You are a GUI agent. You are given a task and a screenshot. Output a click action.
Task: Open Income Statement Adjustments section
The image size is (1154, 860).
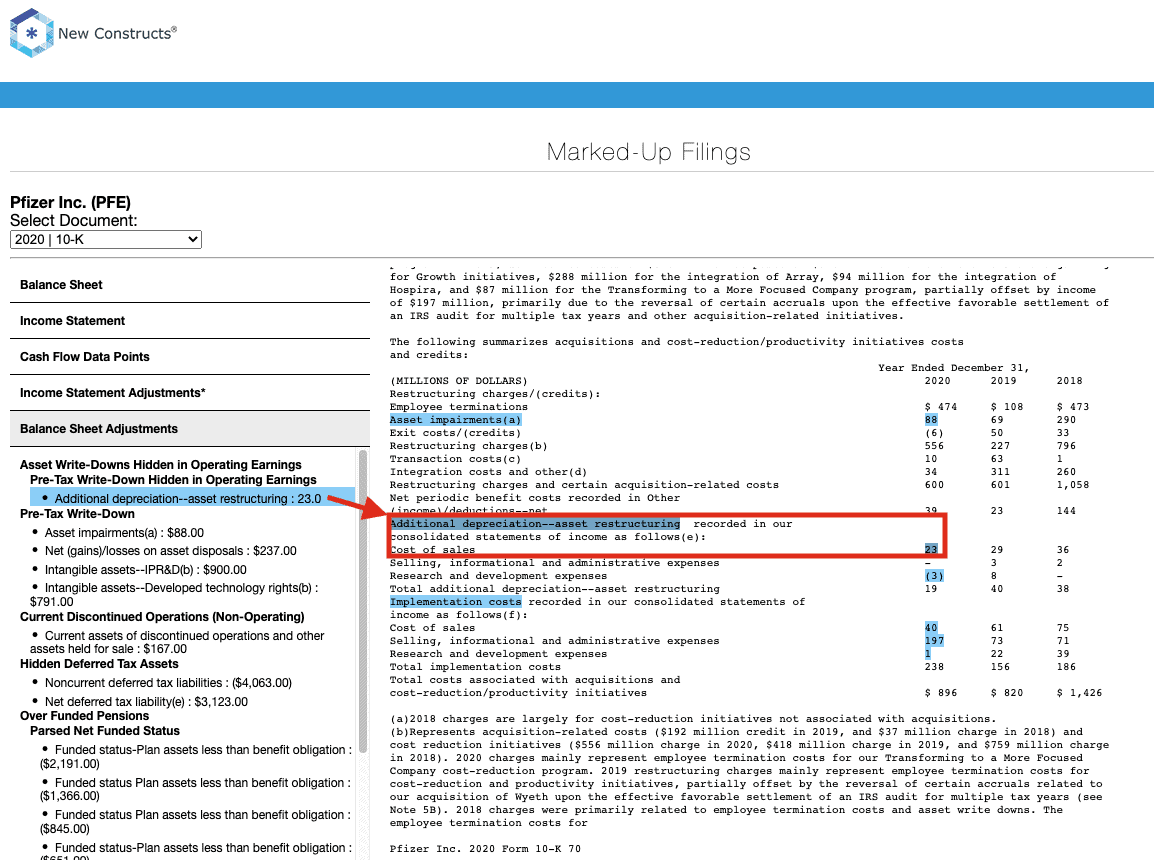[190, 393]
